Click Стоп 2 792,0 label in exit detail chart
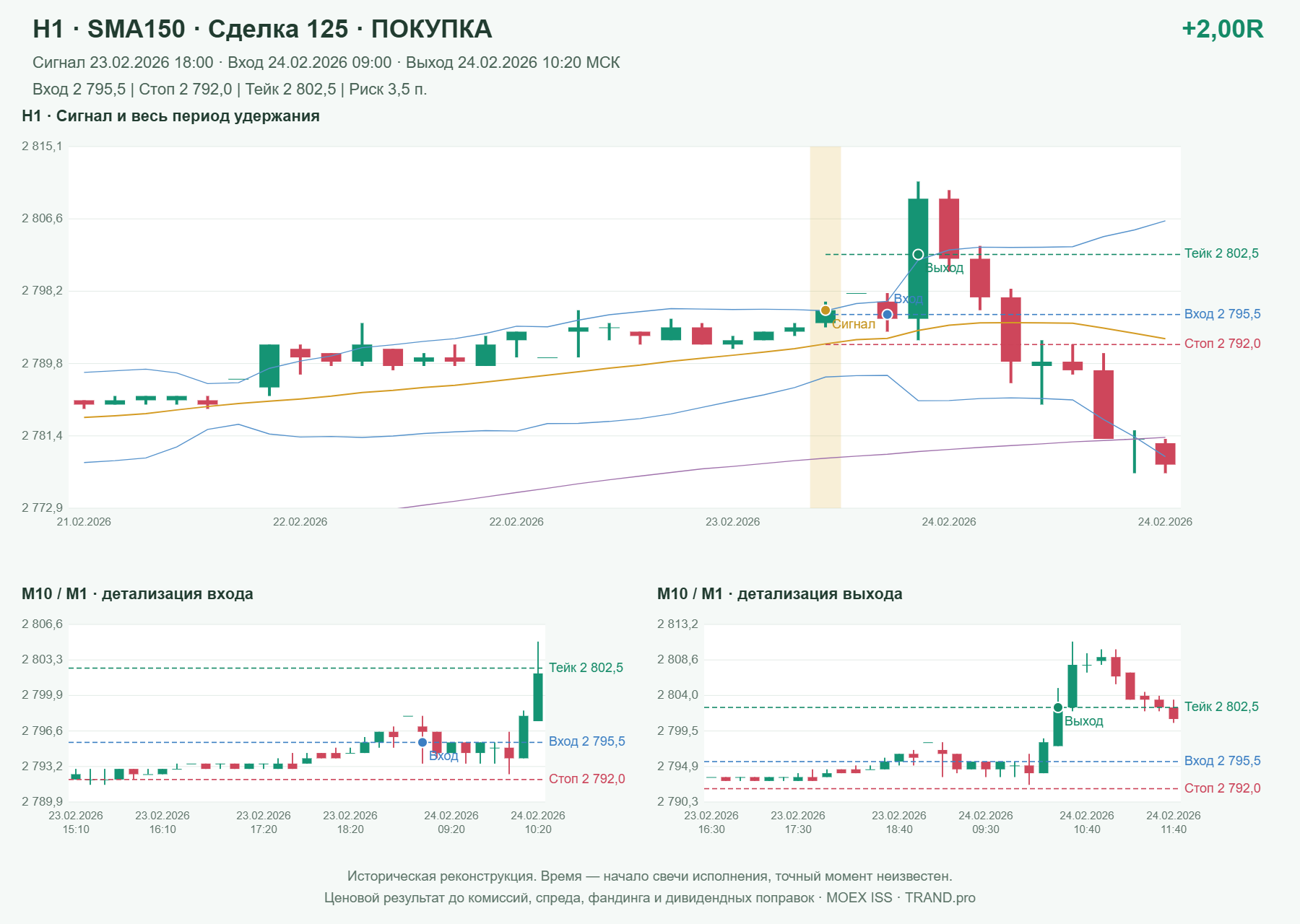Viewport: 1300px width, 924px height. (x=1222, y=788)
